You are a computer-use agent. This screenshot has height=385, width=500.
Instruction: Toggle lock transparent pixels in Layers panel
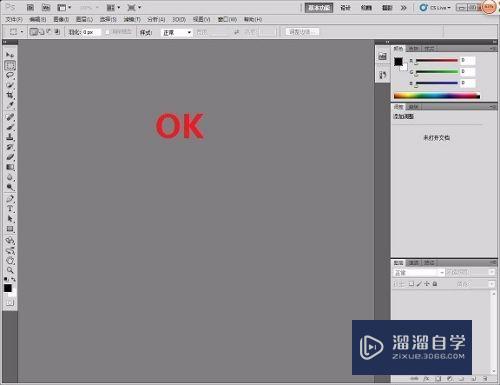click(x=411, y=284)
